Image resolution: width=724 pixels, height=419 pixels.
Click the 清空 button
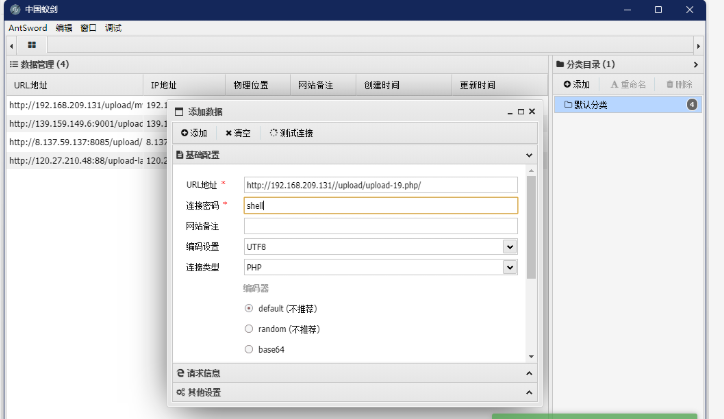click(x=238, y=133)
